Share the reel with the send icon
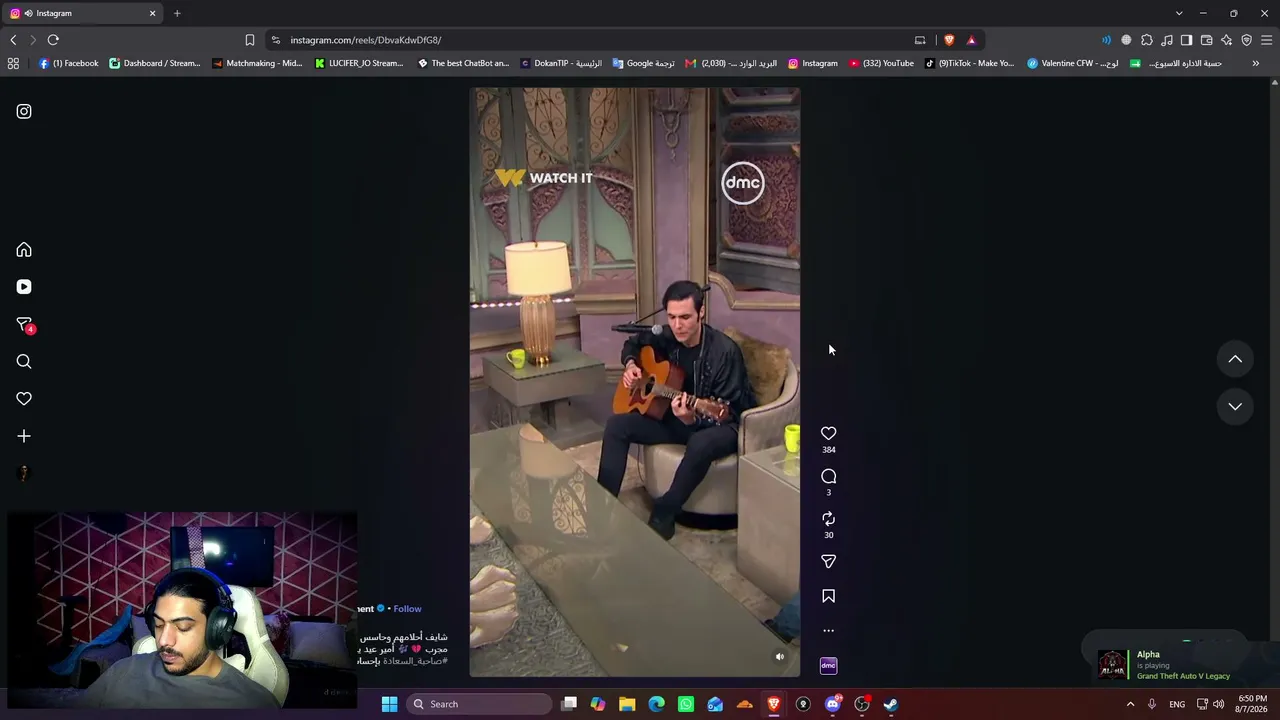 point(828,562)
